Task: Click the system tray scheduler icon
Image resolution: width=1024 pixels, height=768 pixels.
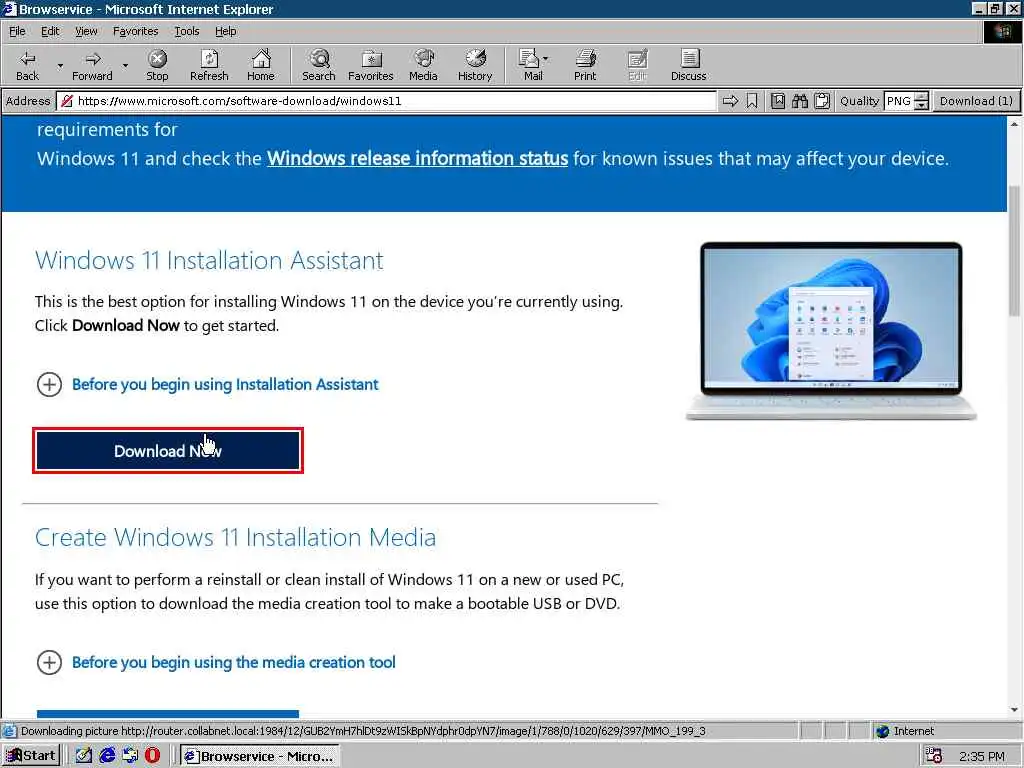Action: (x=933, y=756)
